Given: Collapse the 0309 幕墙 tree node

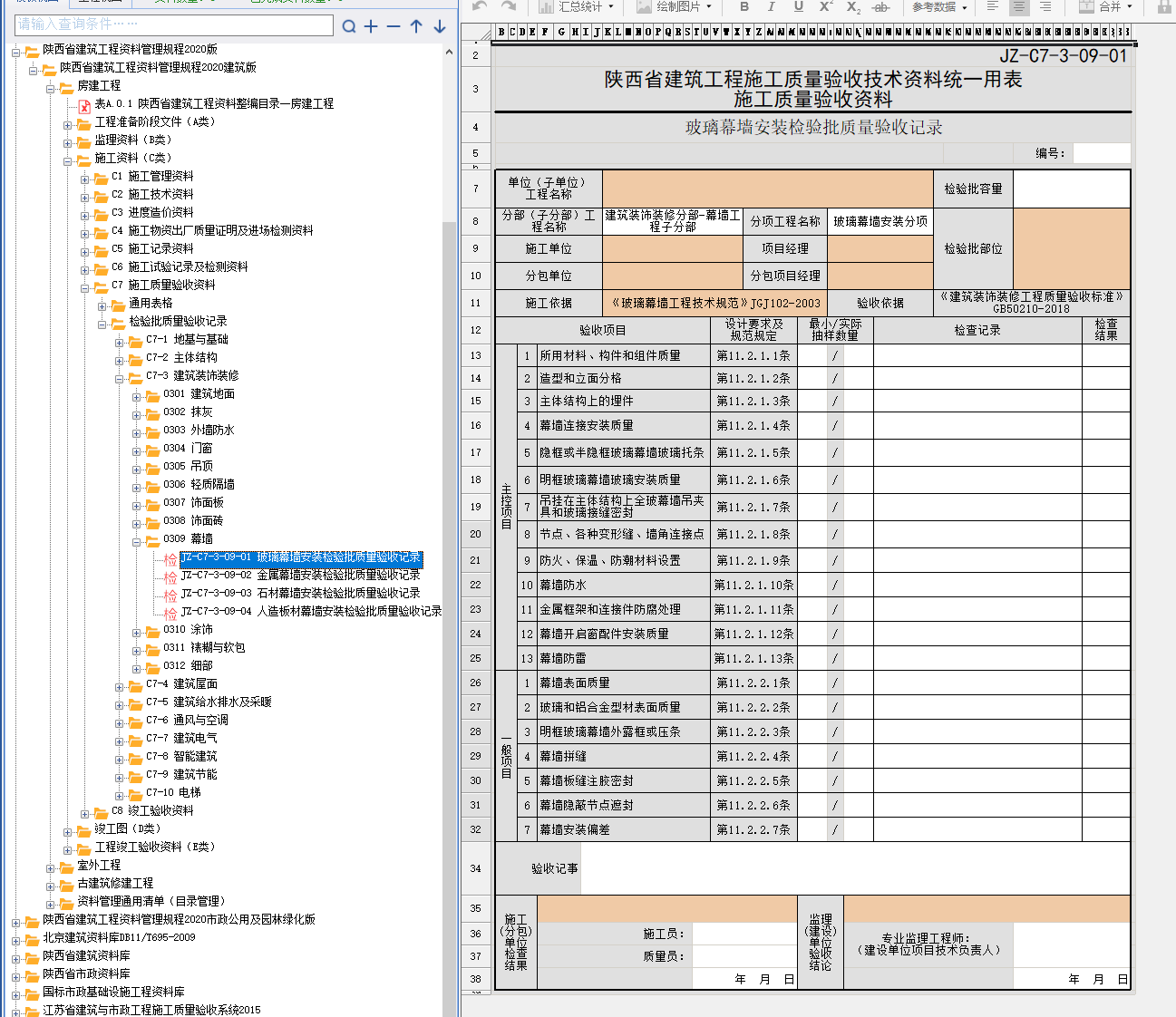Looking at the screenshot, I should 137,542.
